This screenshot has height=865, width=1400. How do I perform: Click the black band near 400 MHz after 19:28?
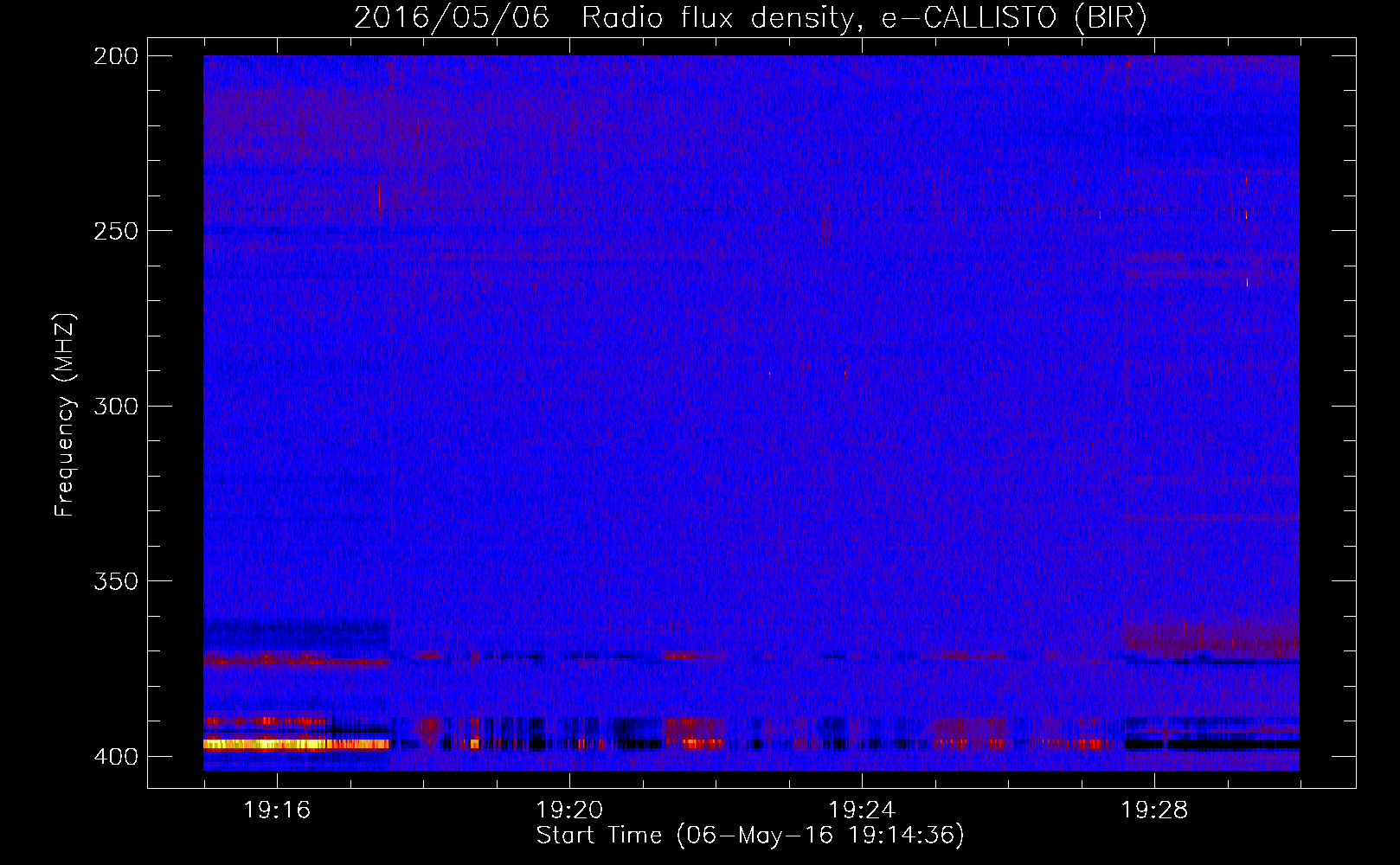tap(1211, 744)
